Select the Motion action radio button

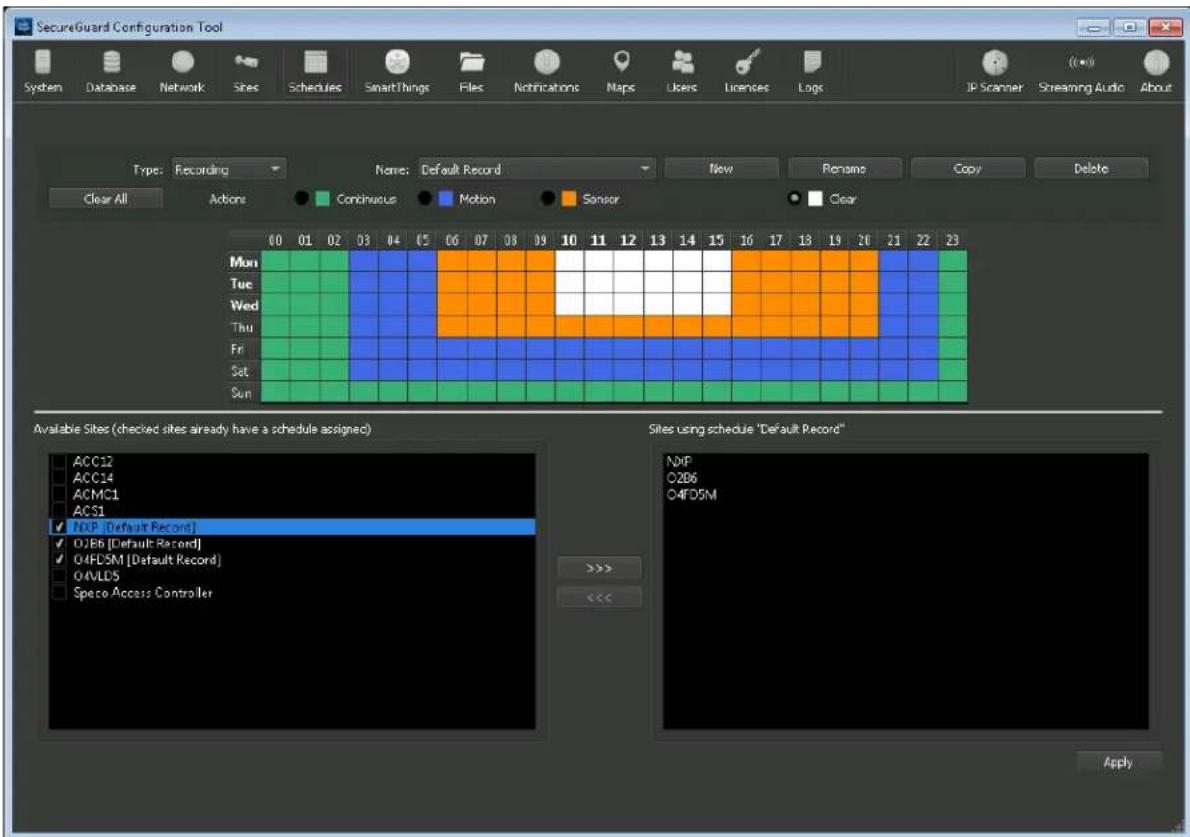pos(425,199)
